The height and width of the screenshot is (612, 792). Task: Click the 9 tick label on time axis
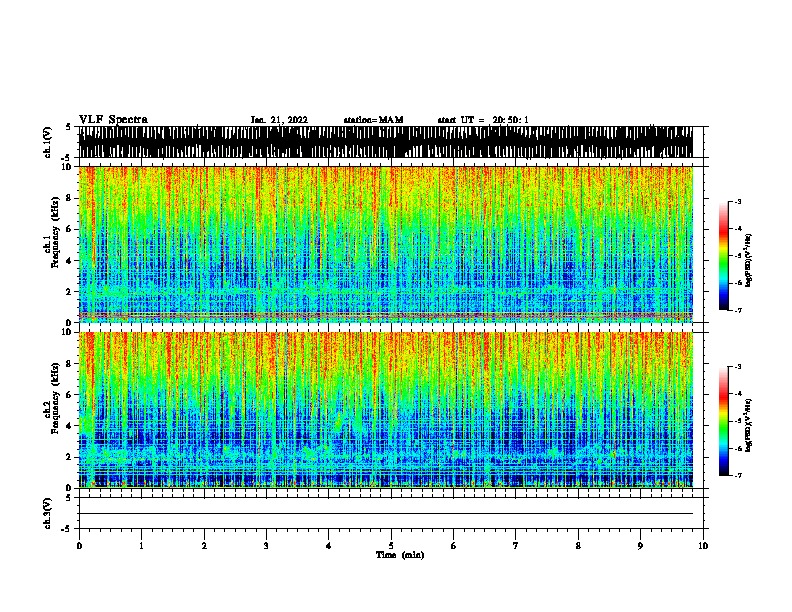(640, 546)
